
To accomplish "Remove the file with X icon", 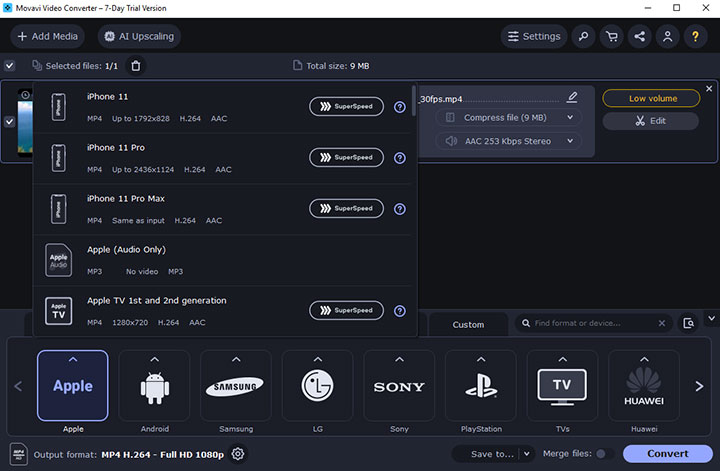I will [x=709, y=89].
